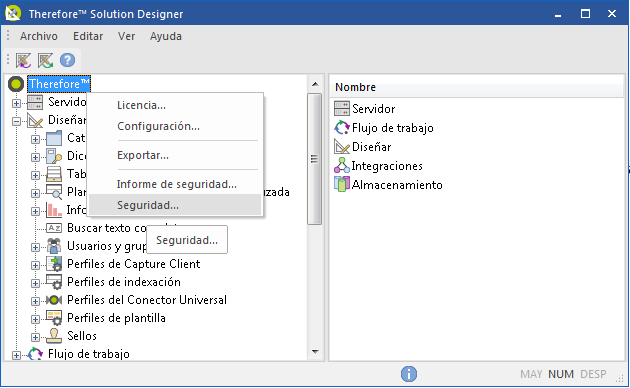630x388 pixels.
Task: Click tree scrollbar down arrow
Action: click(315, 352)
